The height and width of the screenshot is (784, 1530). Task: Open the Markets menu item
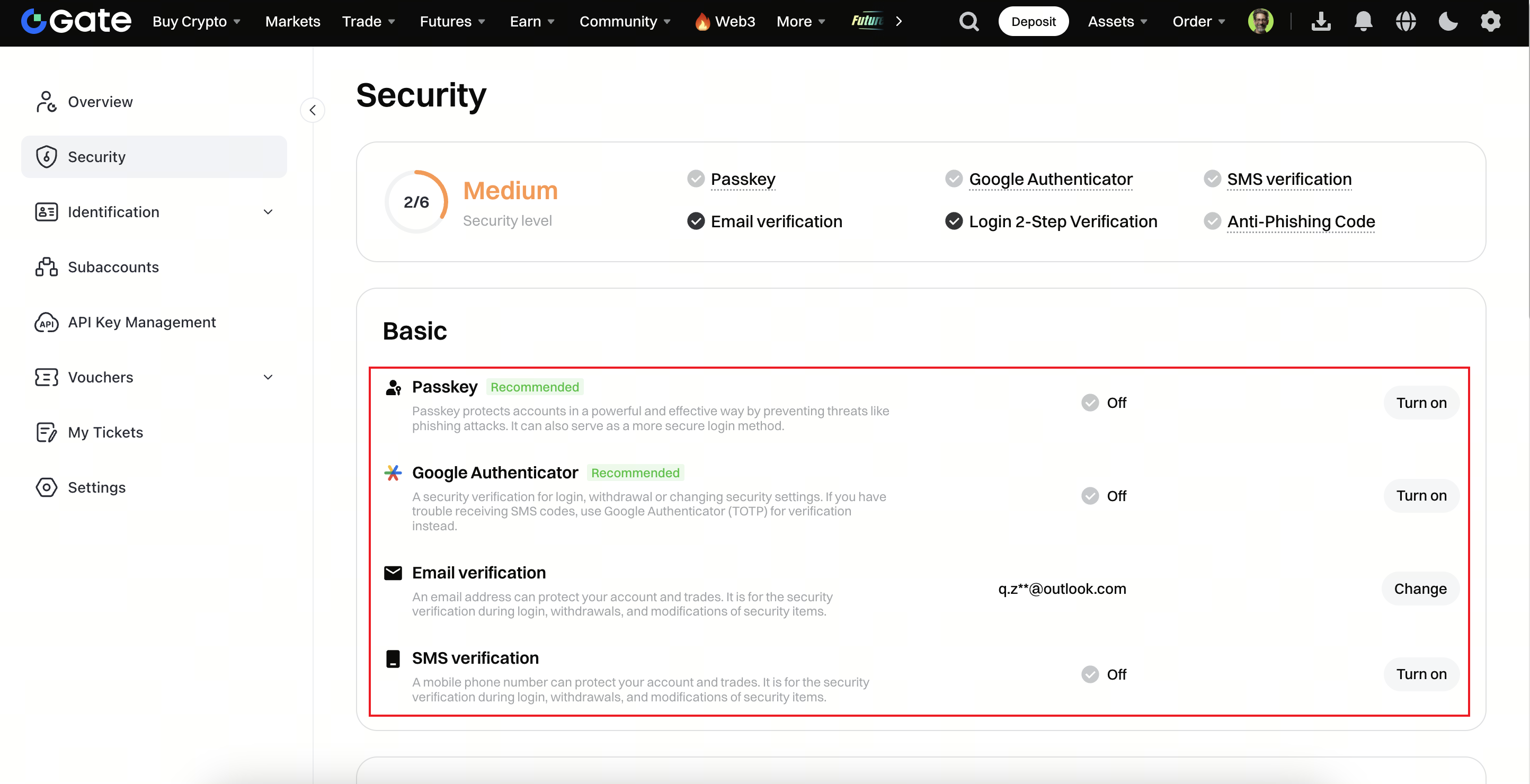293,22
